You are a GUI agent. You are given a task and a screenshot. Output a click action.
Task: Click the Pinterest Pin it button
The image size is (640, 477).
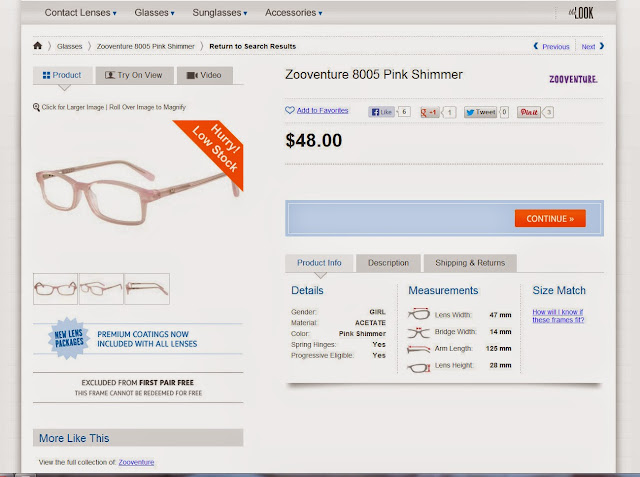[x=529, y=112]
